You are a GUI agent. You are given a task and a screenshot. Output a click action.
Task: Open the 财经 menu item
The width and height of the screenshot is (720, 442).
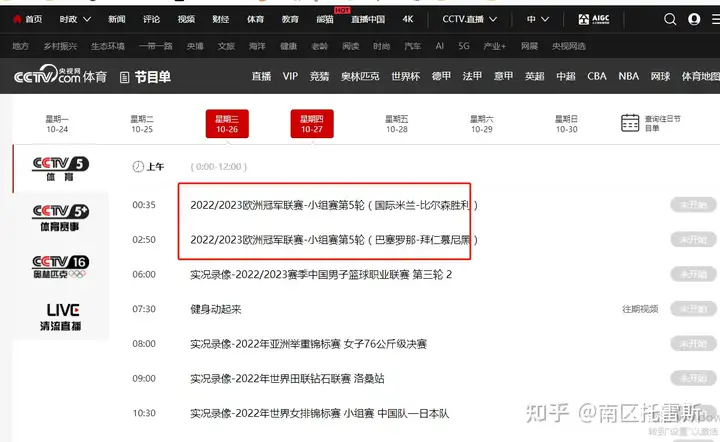coord(220,19)
